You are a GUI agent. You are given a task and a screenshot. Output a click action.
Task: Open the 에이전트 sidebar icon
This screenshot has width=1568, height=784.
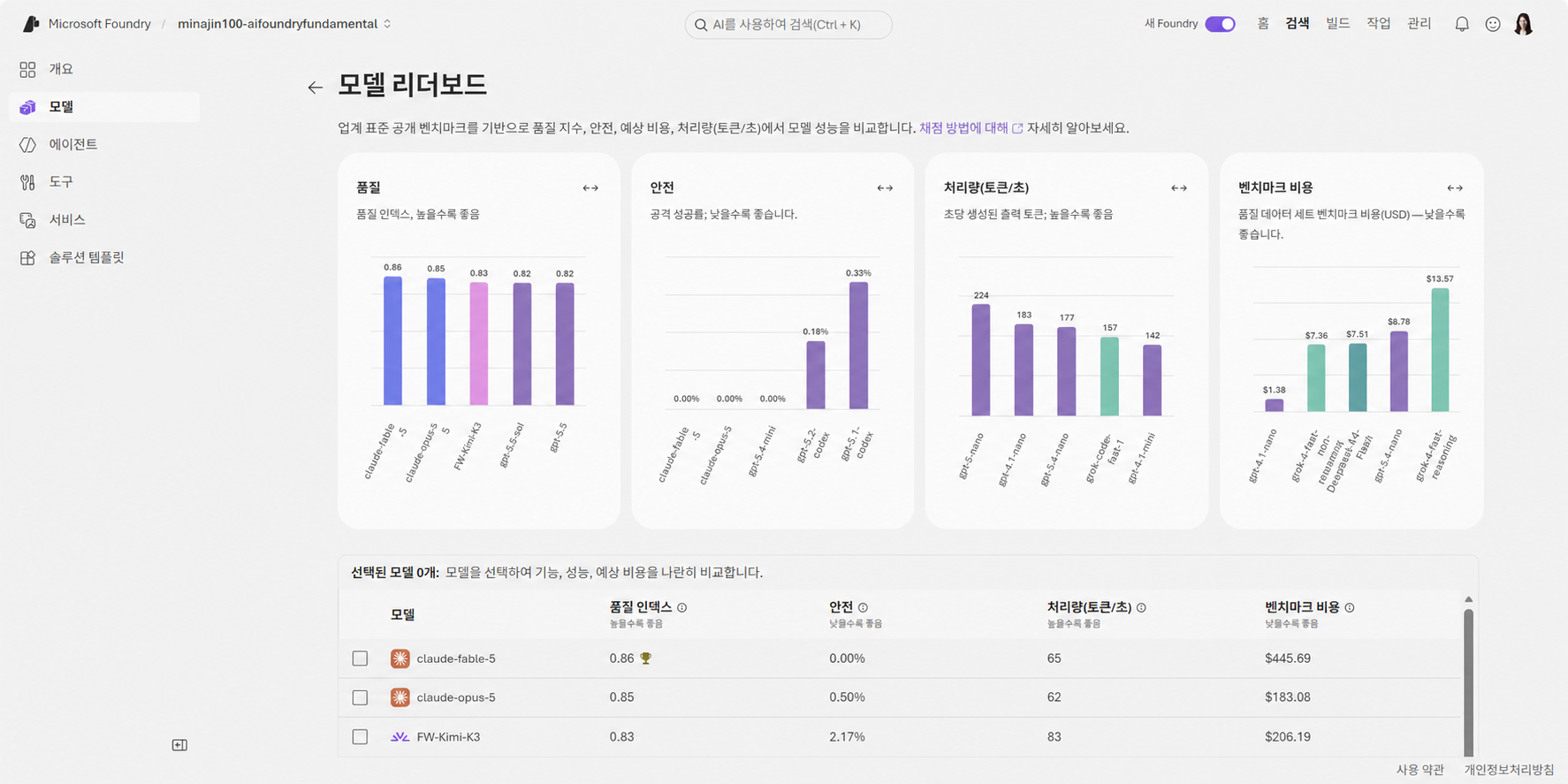[x=27, y=144]
